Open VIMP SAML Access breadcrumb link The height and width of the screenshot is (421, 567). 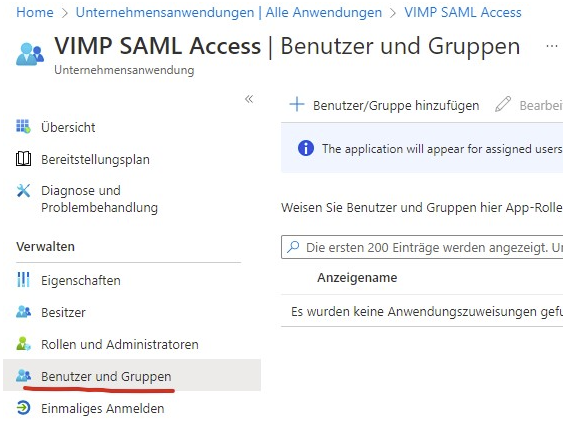pos(462,12)
